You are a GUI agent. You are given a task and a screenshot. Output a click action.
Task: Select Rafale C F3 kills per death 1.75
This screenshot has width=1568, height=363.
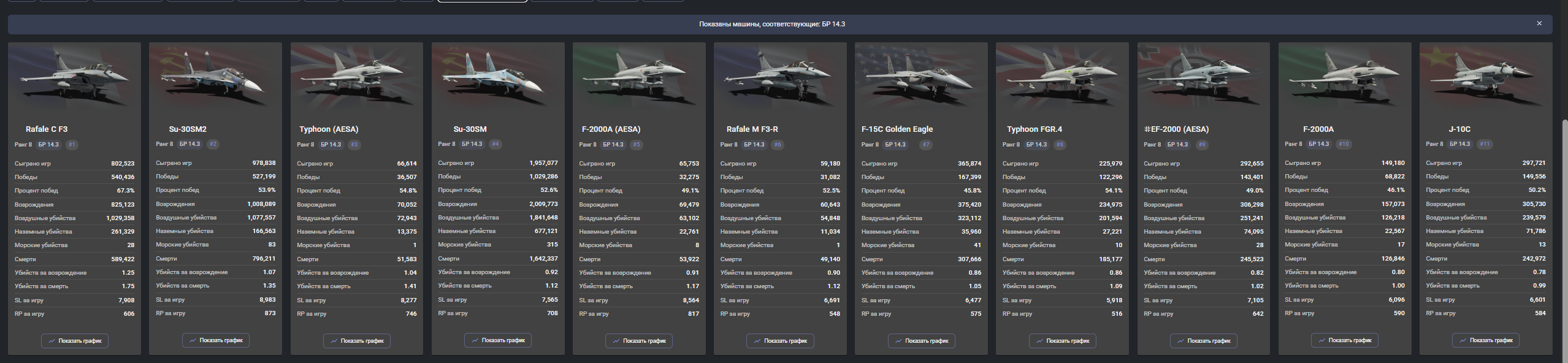click(x=128, y=286)
